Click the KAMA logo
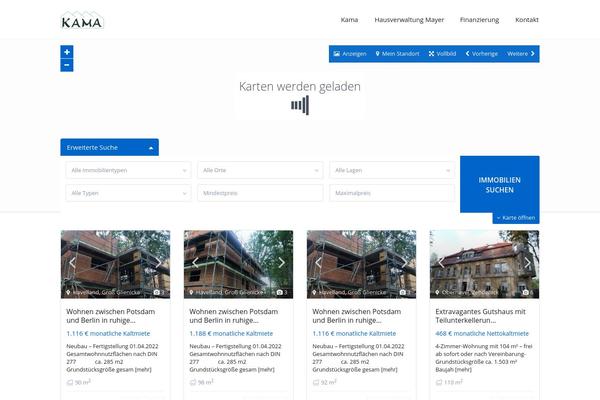The image size is (600, 400). coord(82,21)
